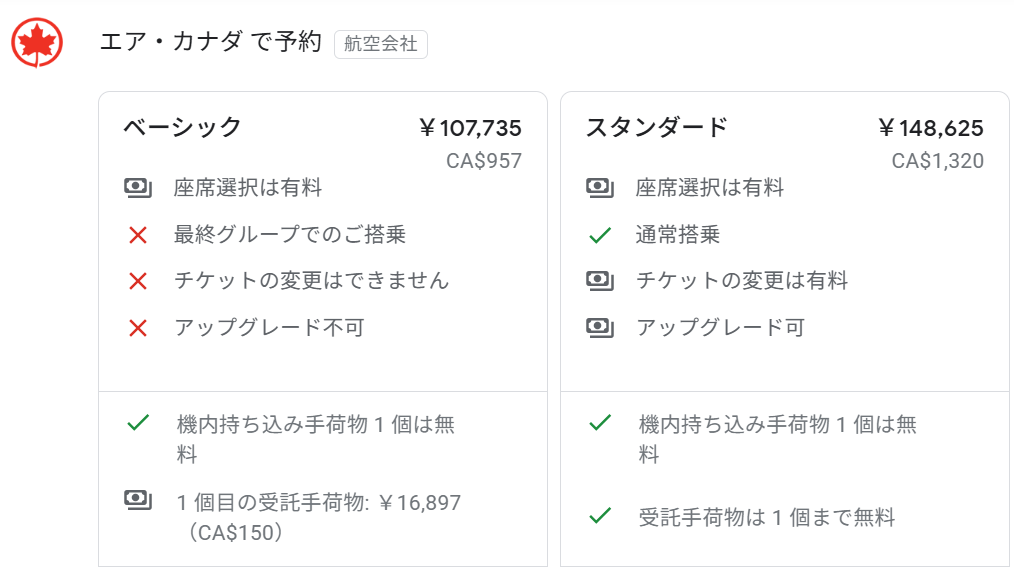
Task: Click the 航空会社 badge
Action: [381, 44]
